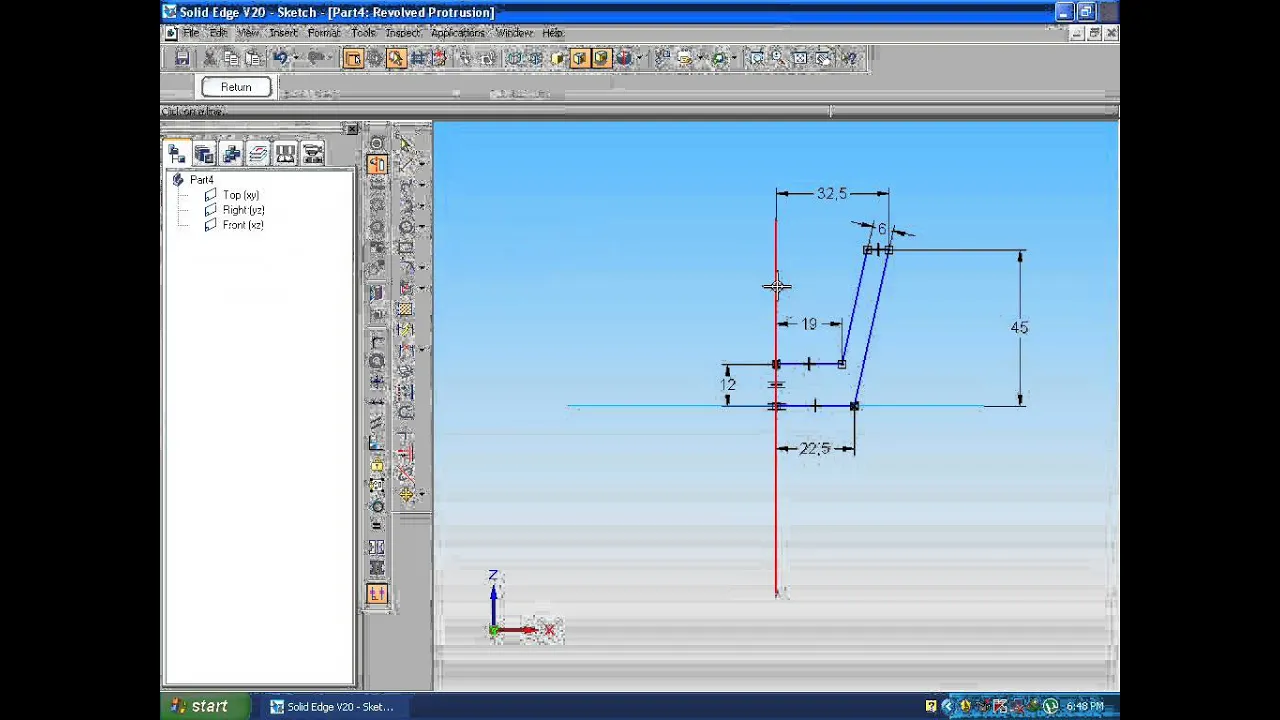Click the Fit view icon
Viewport: 1280px width, 720px height.
(x=800, y=59)
